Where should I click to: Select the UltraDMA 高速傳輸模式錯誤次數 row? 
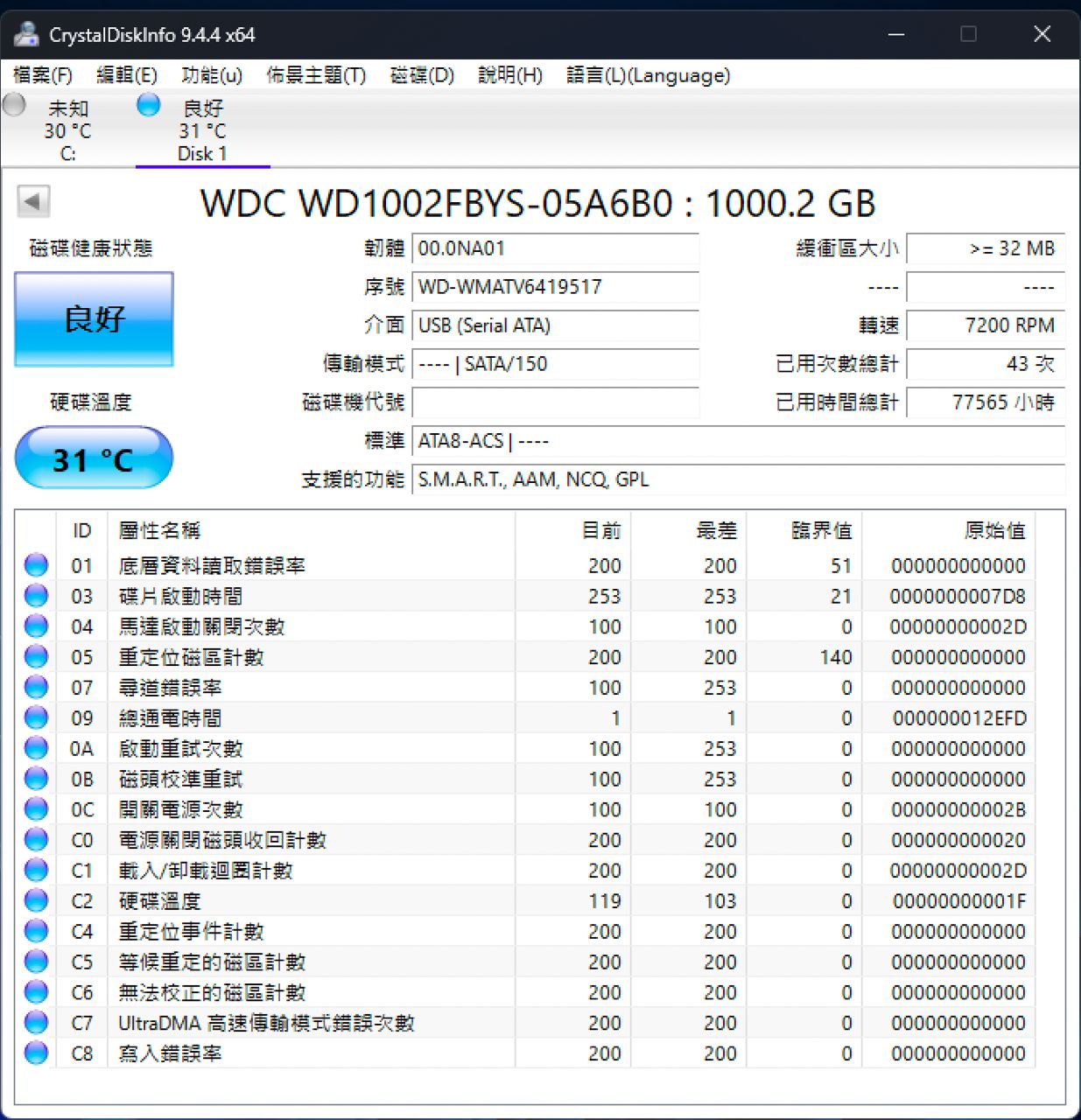click(x=525, y=1023)
